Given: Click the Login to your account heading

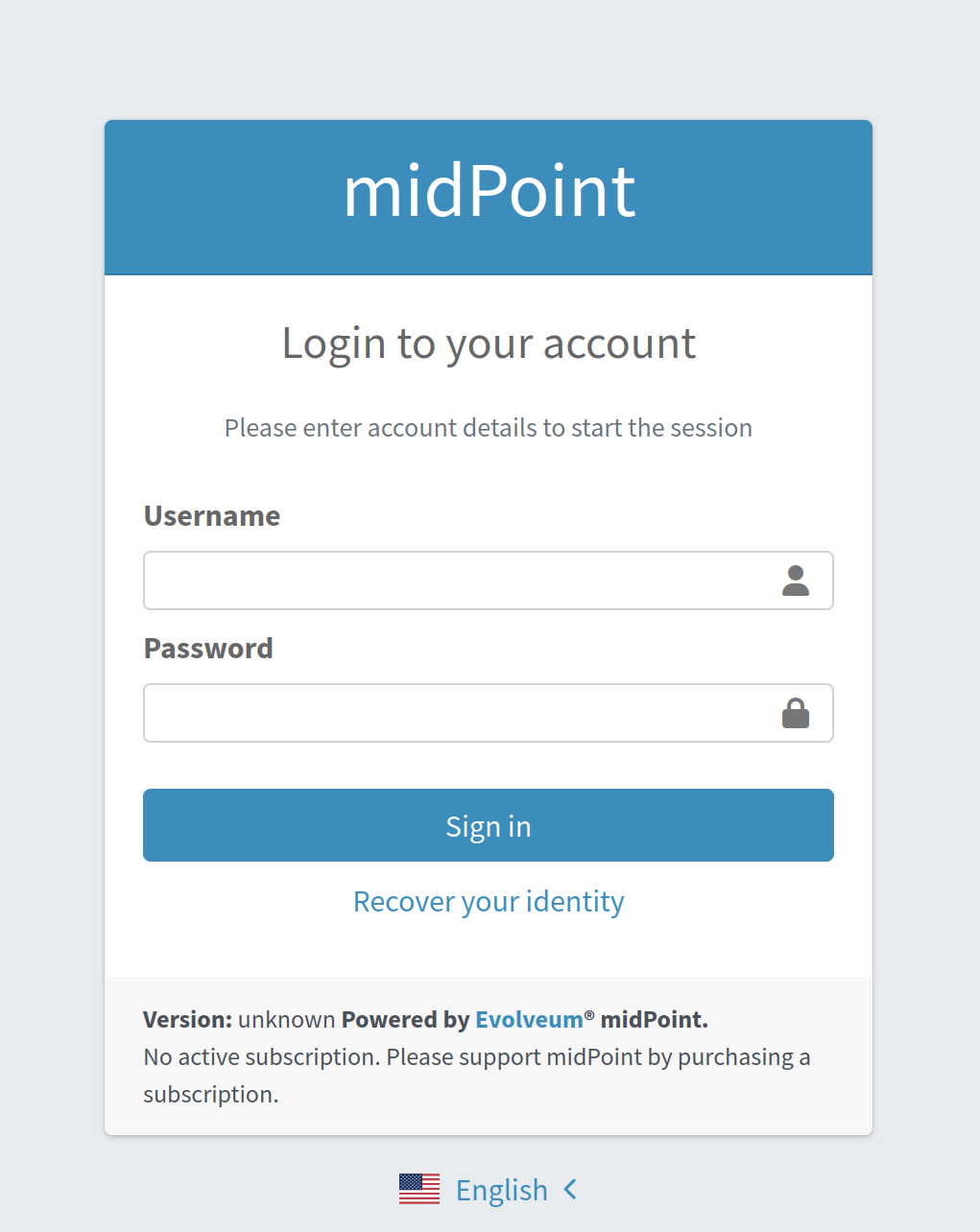Looking at the screenshot, I should (x=489, y=343).
